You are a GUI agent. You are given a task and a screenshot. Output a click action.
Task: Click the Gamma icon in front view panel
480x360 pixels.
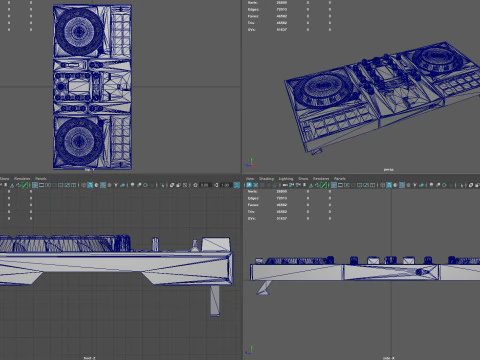(216, 185)
